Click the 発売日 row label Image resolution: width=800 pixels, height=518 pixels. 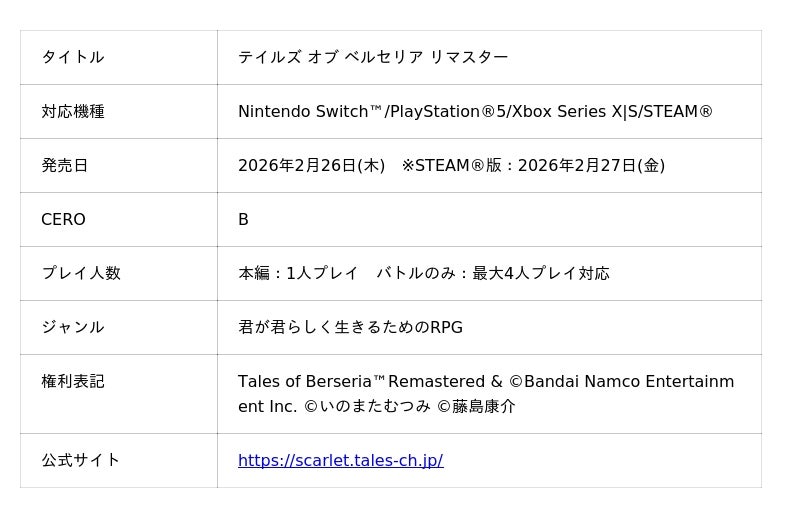(64, 166)
